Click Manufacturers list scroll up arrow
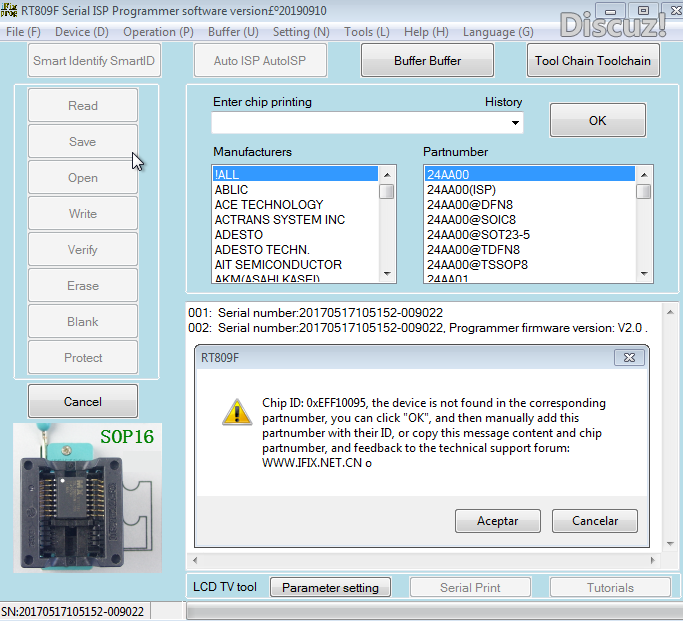This screenshot has width=683, height=621. coord(387,175)
